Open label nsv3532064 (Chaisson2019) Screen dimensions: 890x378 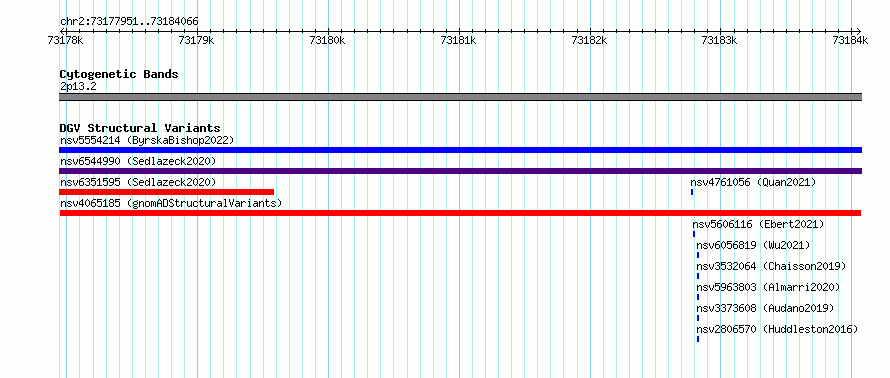click(771, 266)
